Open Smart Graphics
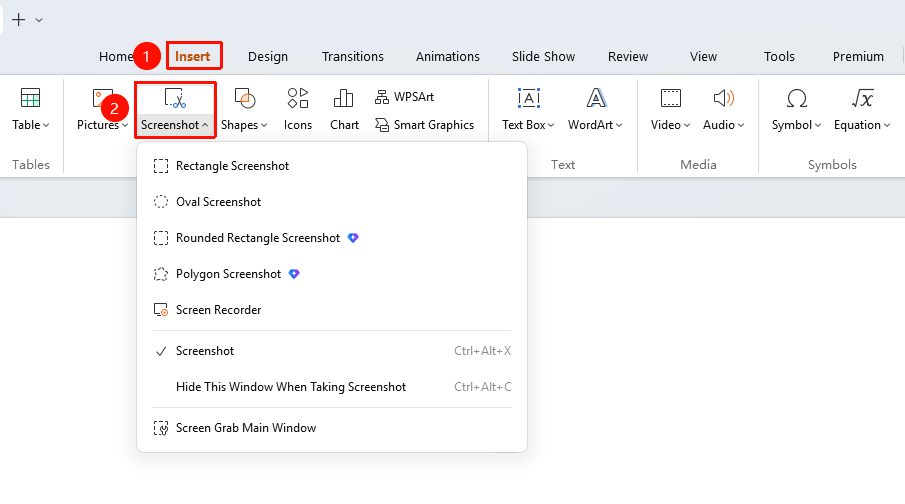 424,125
